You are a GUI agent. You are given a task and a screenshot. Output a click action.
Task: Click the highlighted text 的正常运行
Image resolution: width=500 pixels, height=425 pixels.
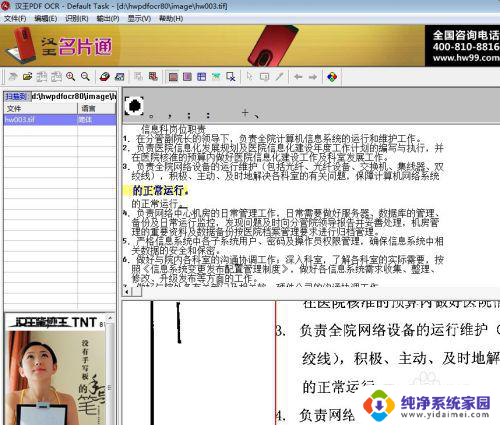click(x=160, y=191)
